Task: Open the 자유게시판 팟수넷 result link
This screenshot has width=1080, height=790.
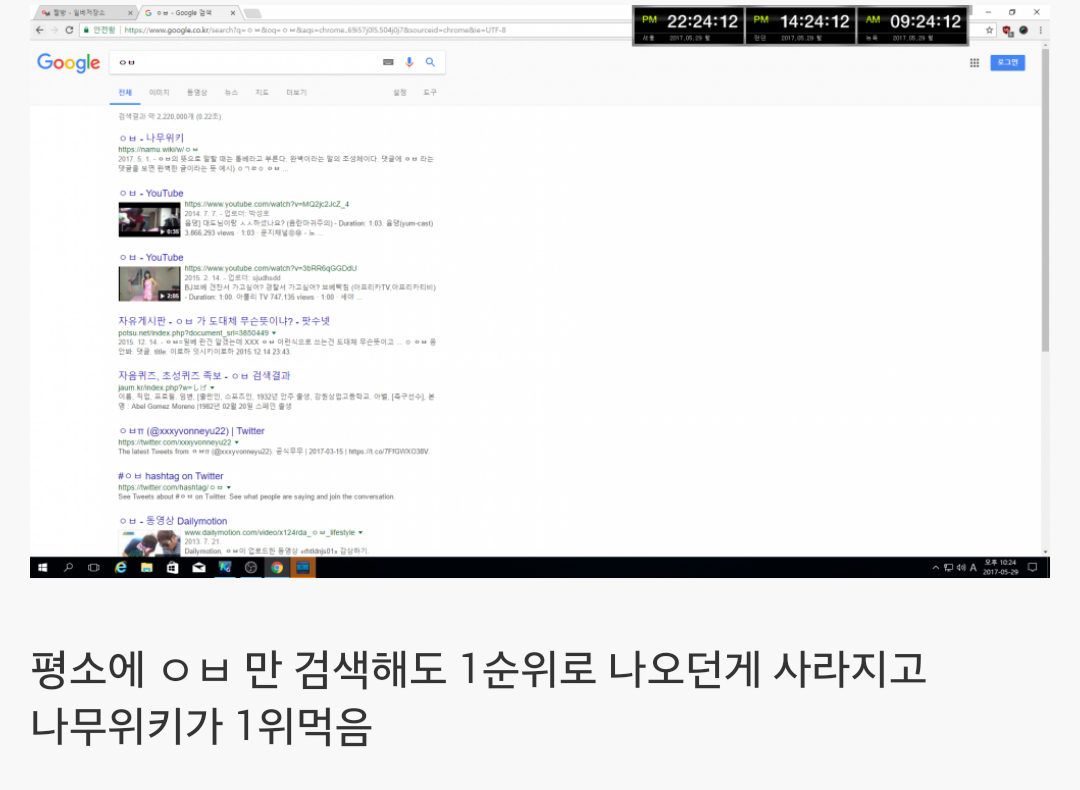Action: point(224,321)
